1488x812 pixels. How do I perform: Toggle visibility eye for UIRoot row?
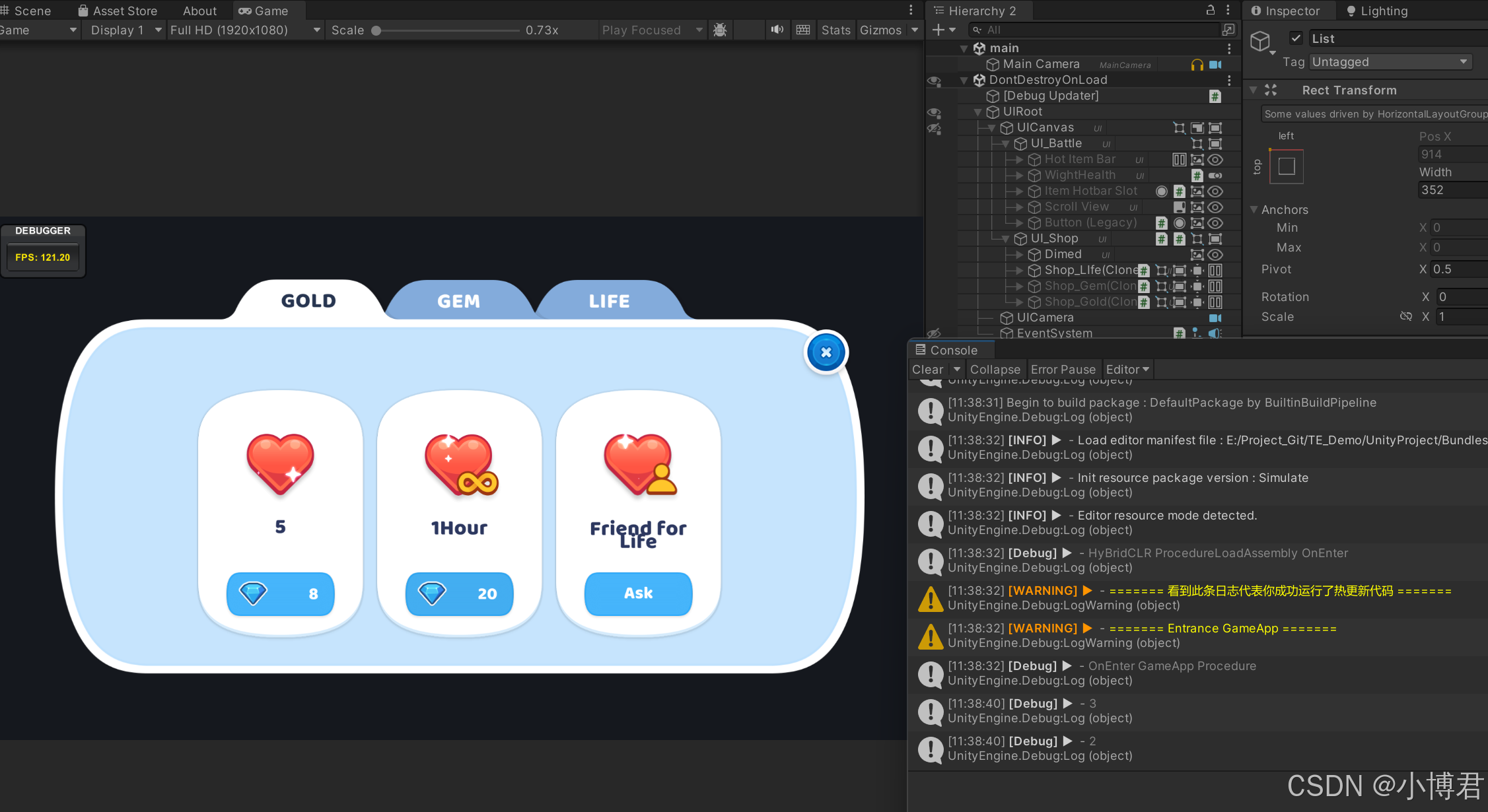tap(934, 112)
